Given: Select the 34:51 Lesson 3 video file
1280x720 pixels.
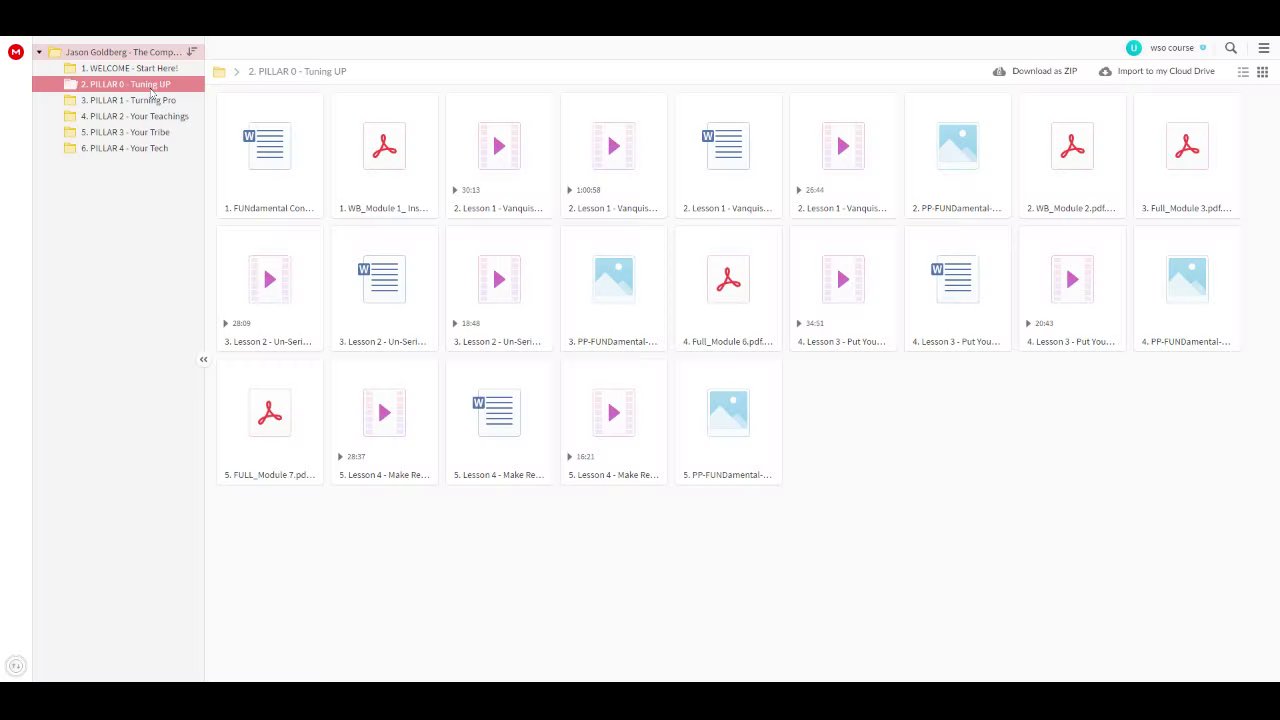Looking at the screenshot, I should [843, 291].
